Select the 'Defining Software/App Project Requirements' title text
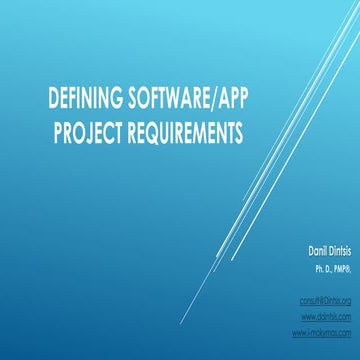Screen dimensions: 360x360 coord(148,116)
